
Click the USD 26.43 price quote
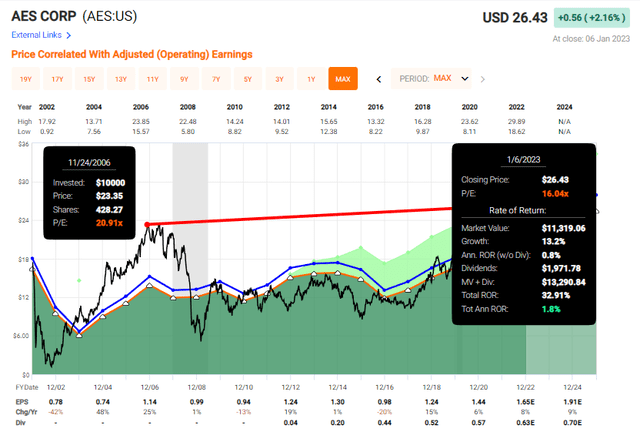[515, 18]
